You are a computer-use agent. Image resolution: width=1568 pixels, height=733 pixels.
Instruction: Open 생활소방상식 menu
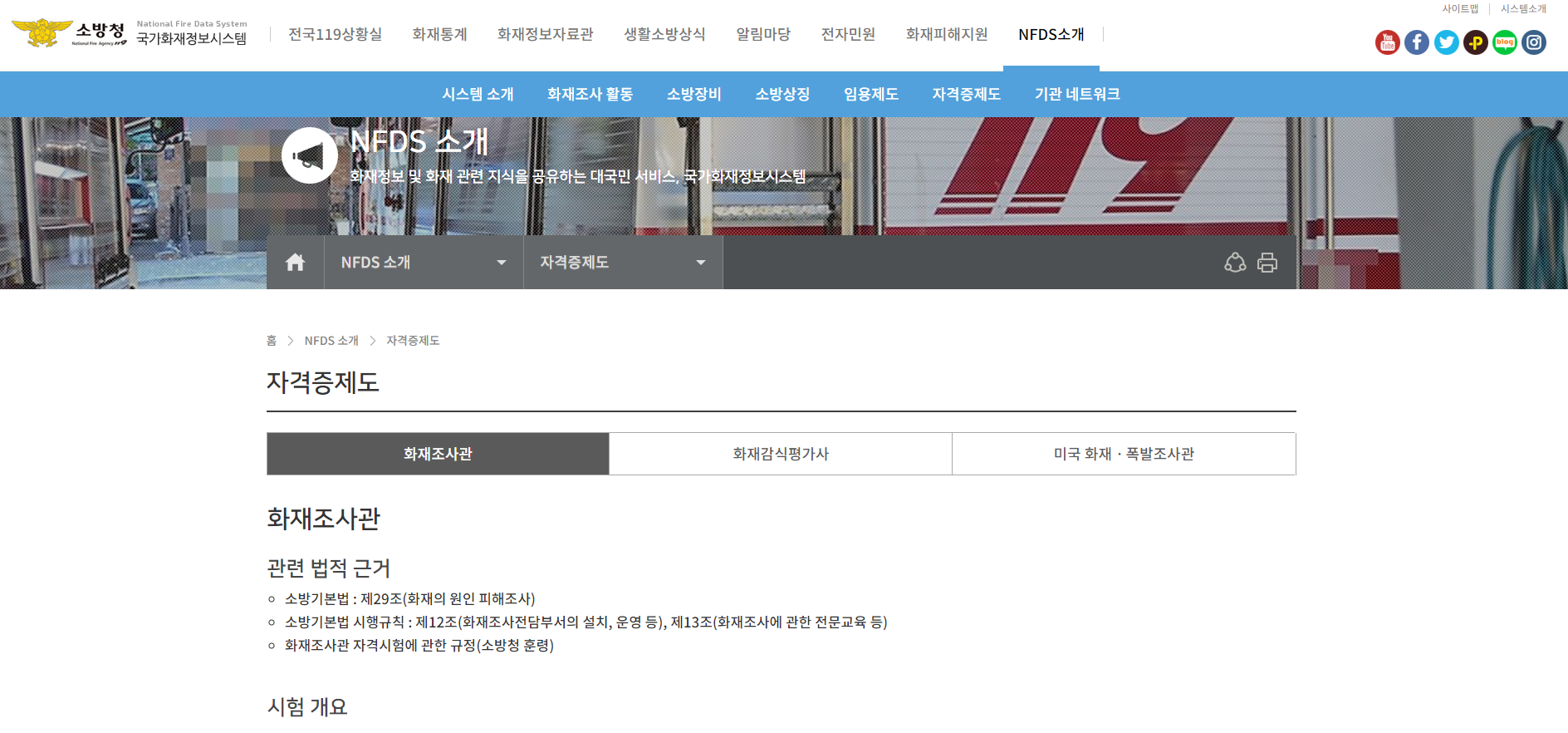coord(664,34)
